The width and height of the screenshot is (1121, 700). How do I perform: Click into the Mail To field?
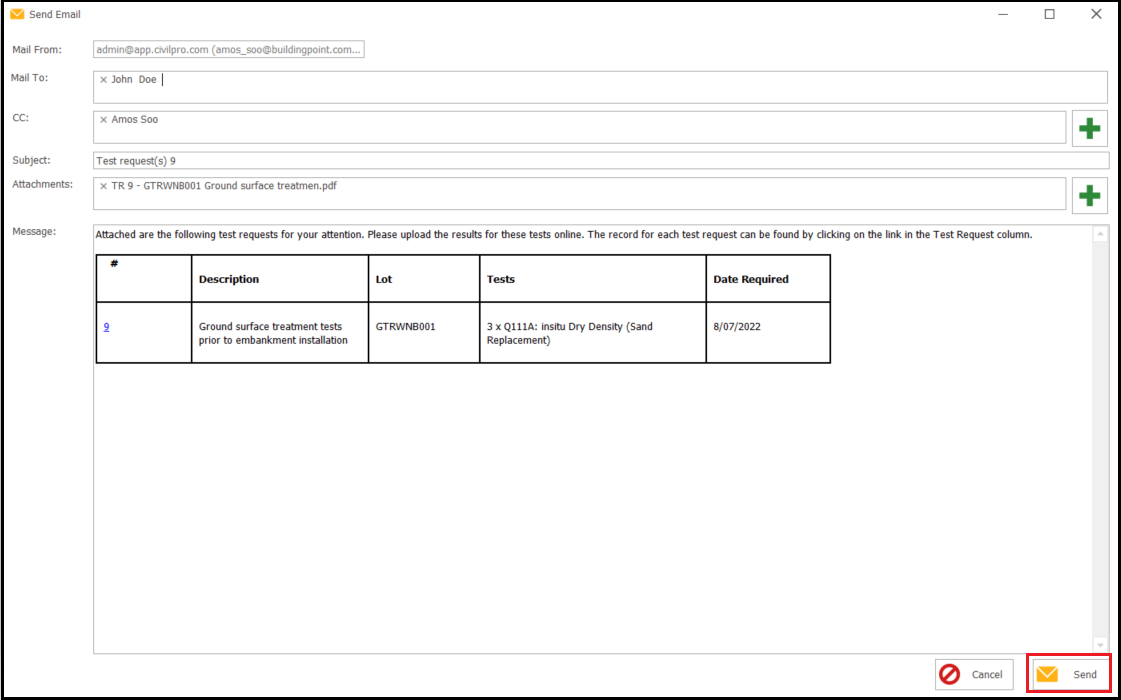(601, 87)
